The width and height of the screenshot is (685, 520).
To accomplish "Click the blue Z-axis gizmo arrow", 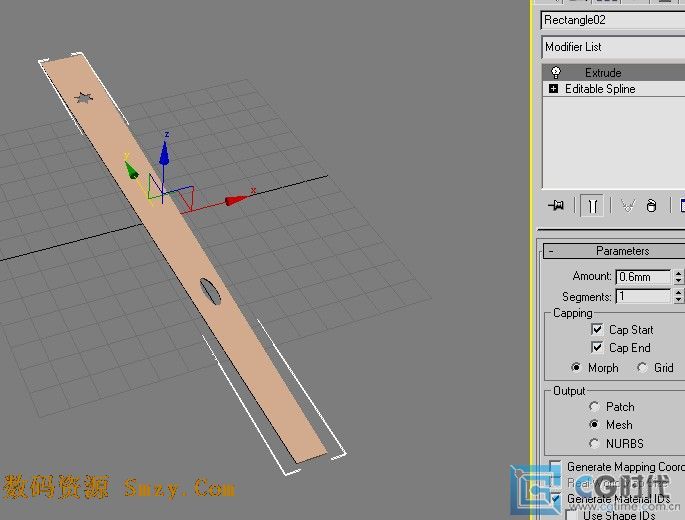I will [165, 150].
